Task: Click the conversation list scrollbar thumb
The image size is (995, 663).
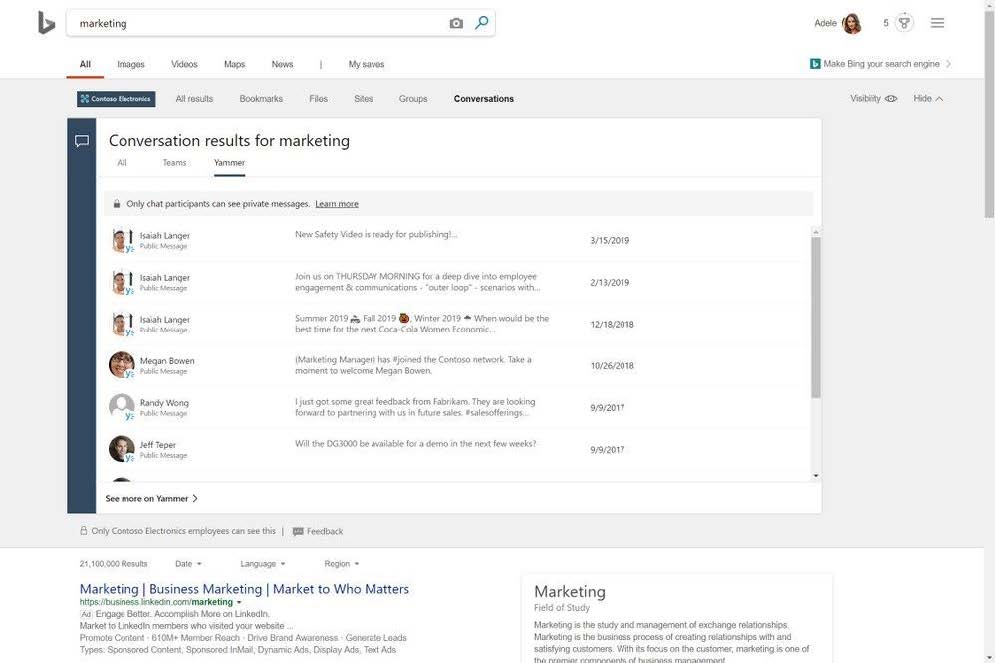Action: coord(815,317)
